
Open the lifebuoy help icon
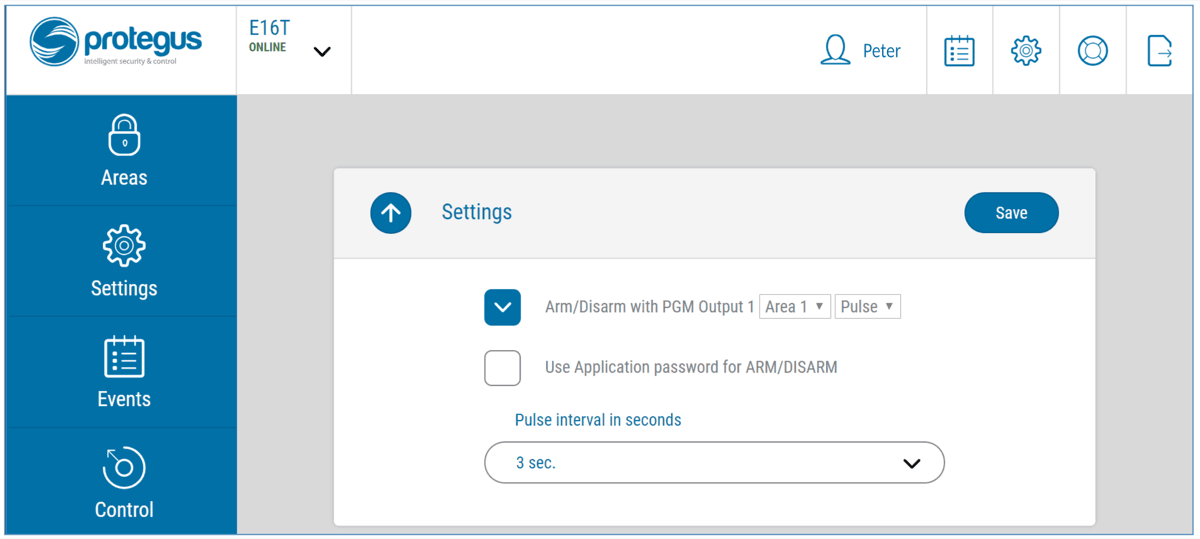click(1092, 51)
